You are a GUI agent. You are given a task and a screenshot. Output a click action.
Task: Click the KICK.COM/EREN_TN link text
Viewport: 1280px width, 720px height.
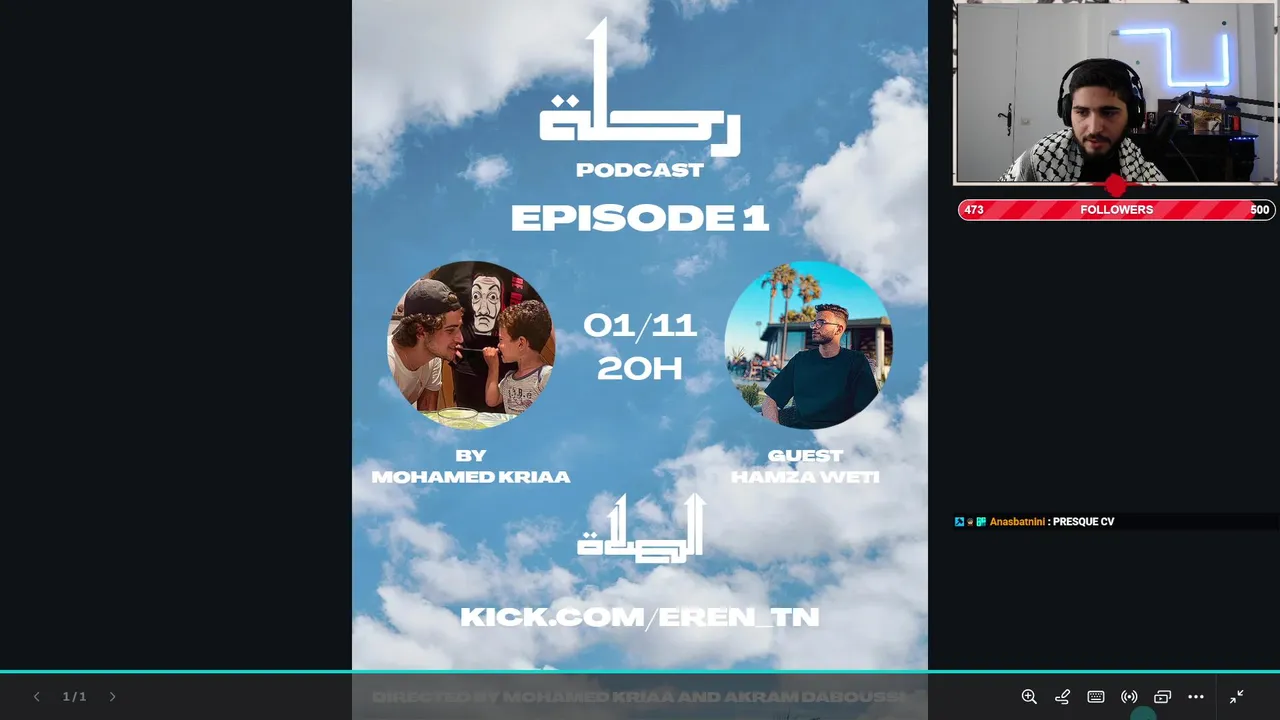click(640, 617)
